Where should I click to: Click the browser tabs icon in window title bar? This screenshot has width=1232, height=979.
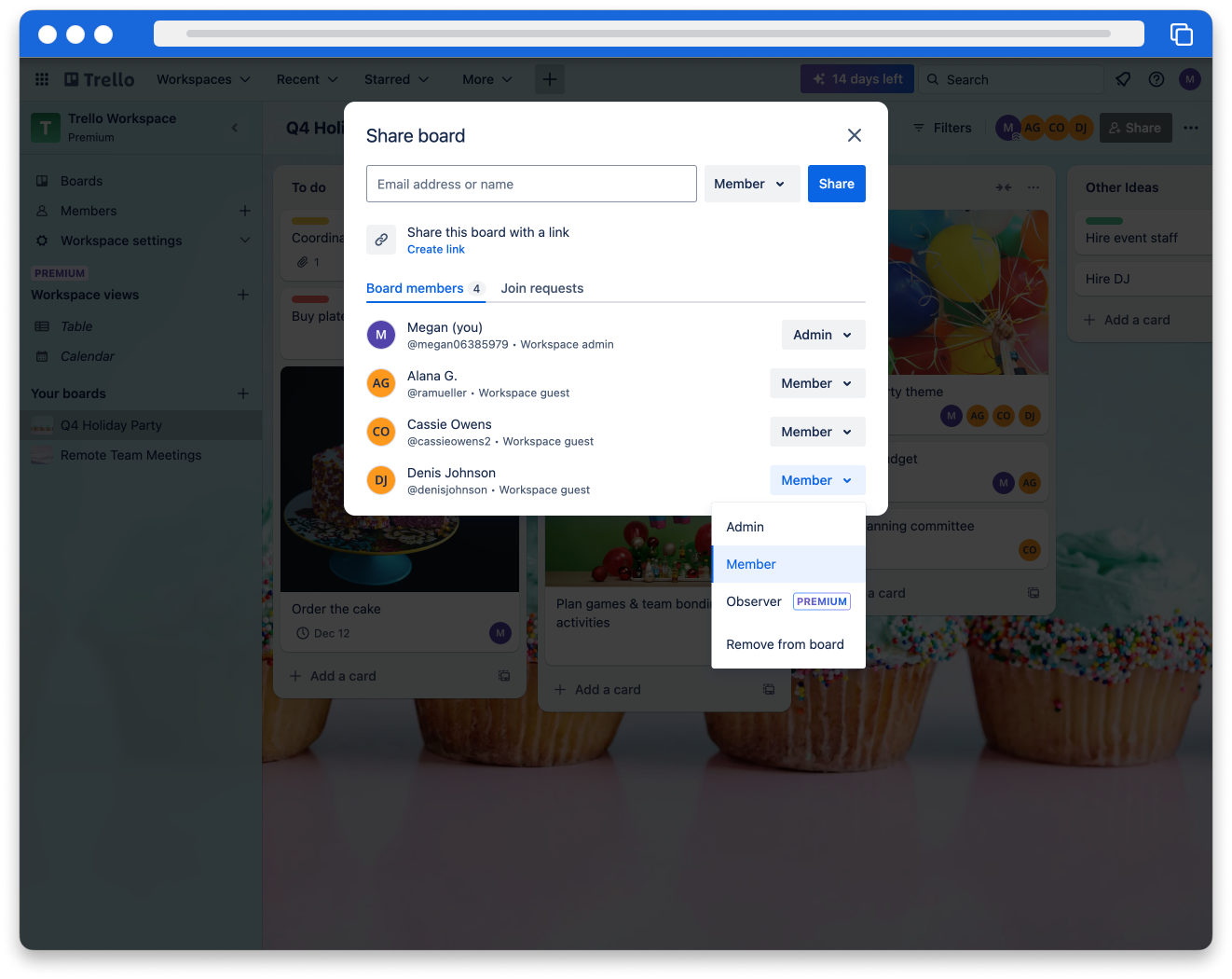1182,34
